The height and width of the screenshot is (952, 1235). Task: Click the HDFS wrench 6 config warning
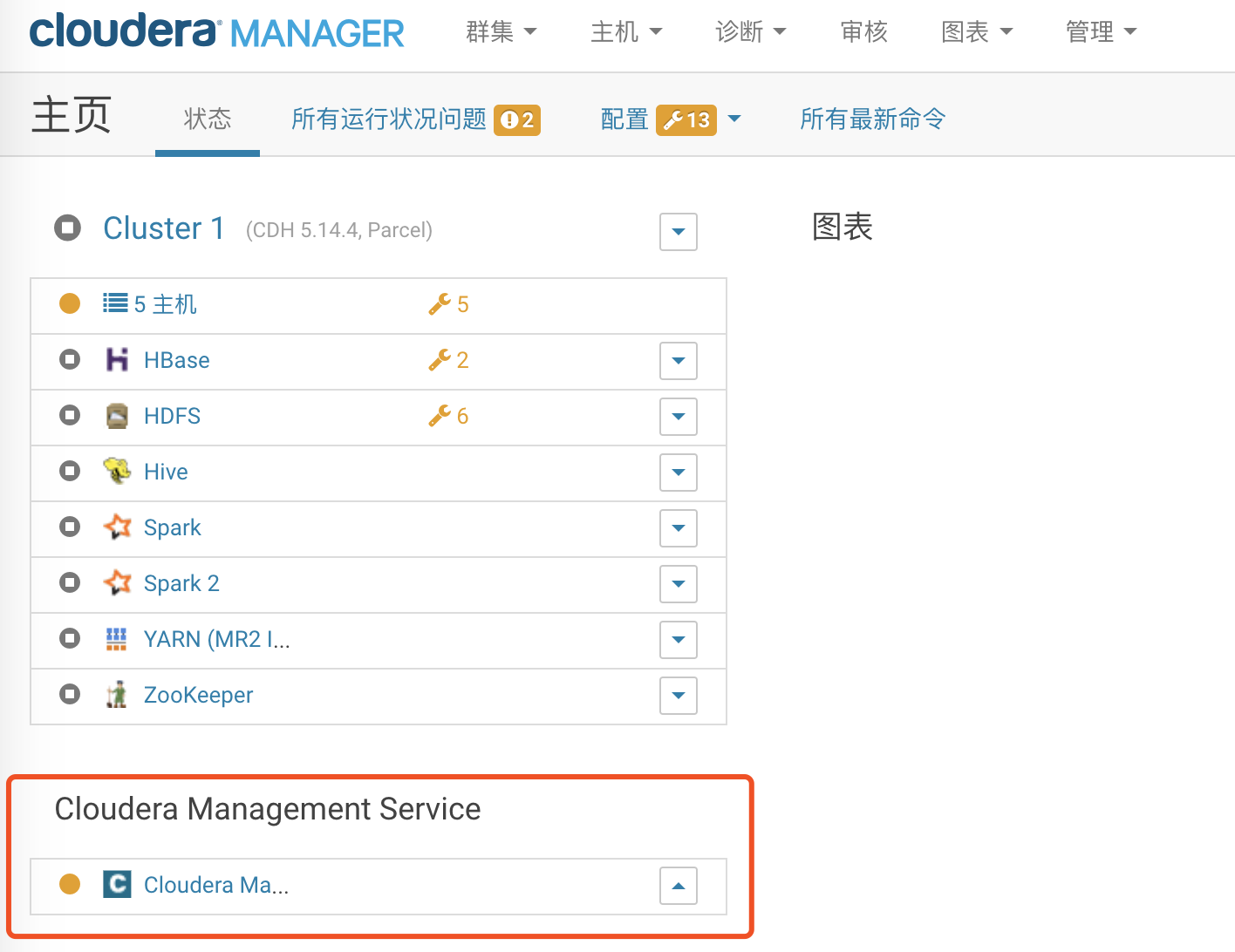coord(448,416)
